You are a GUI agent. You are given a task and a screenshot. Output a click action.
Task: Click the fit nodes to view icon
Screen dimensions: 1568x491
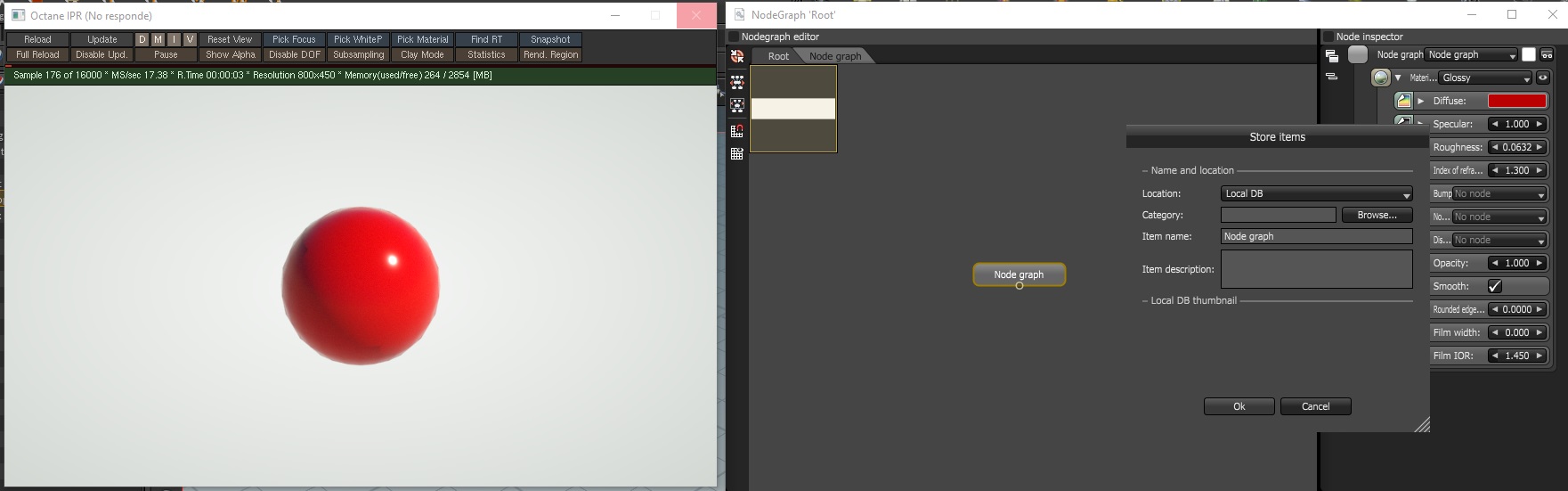tap(737, 105)
